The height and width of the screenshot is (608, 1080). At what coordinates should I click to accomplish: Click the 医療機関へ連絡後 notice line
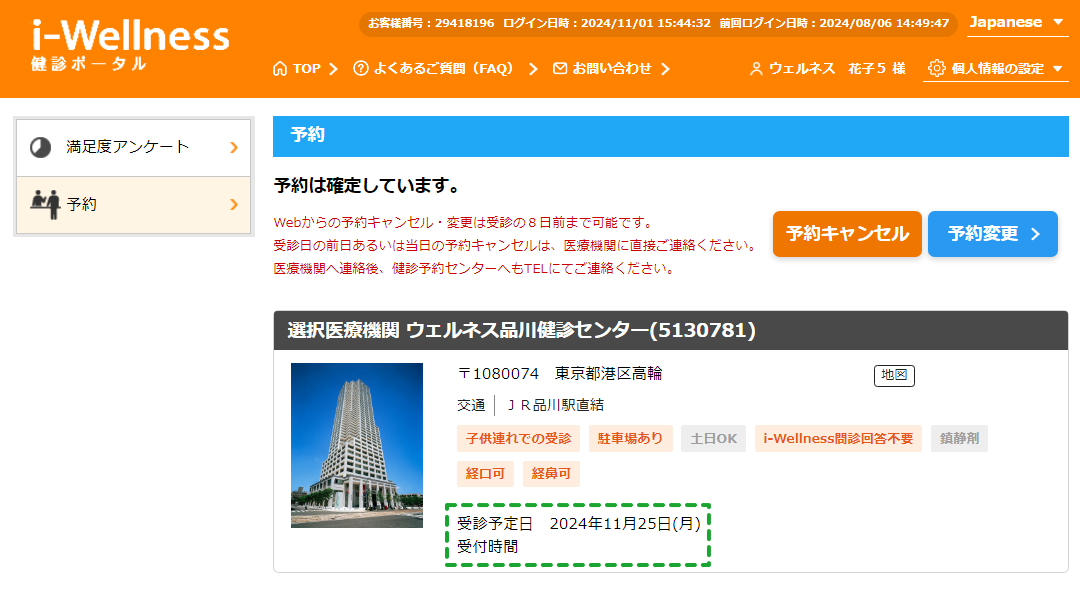(474, 269)
